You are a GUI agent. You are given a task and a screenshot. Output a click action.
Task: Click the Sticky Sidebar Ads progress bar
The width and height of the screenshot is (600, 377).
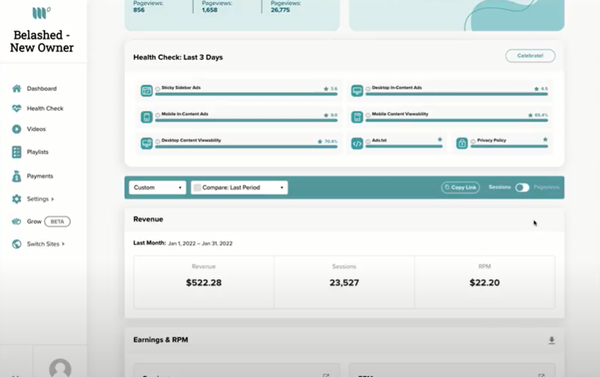click(246, 94)
